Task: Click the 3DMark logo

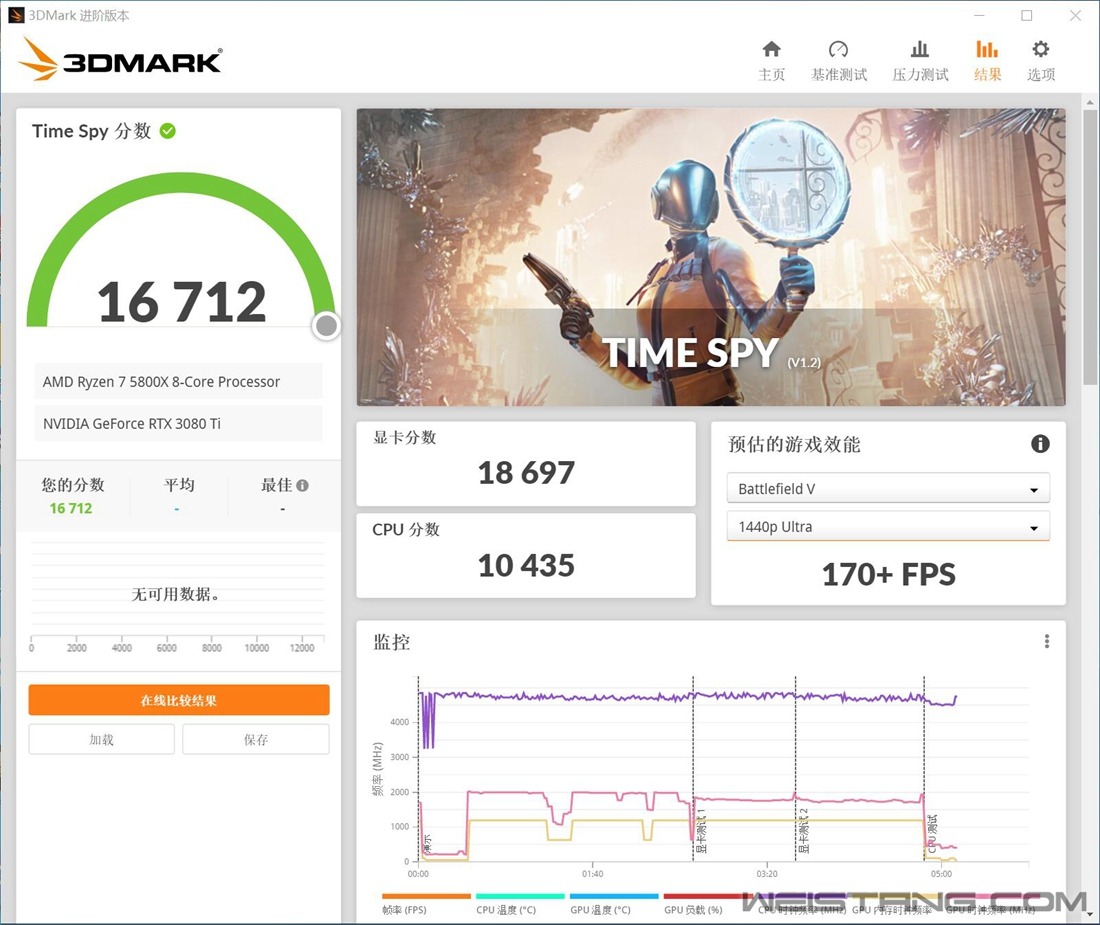Action: (120, 59)
